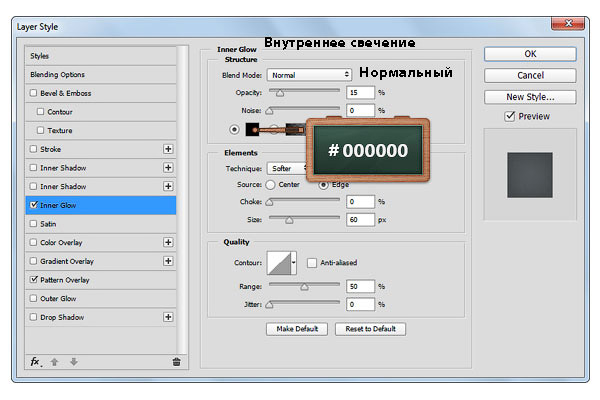Select the solid color glow radio button
This screenshot has width=600, height=400.
pyautogui.click(x=234, y=129)
